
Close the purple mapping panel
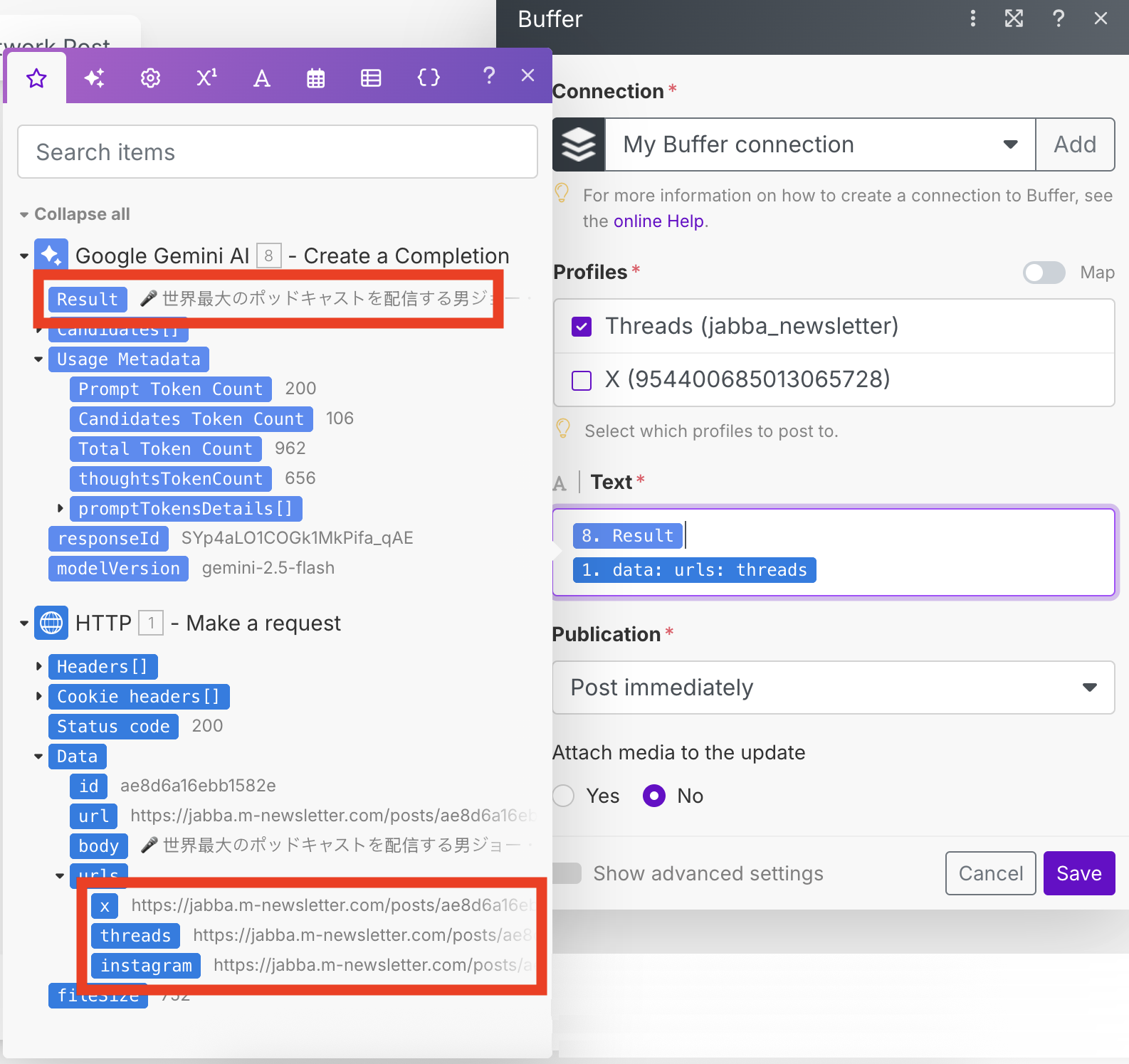527,75
